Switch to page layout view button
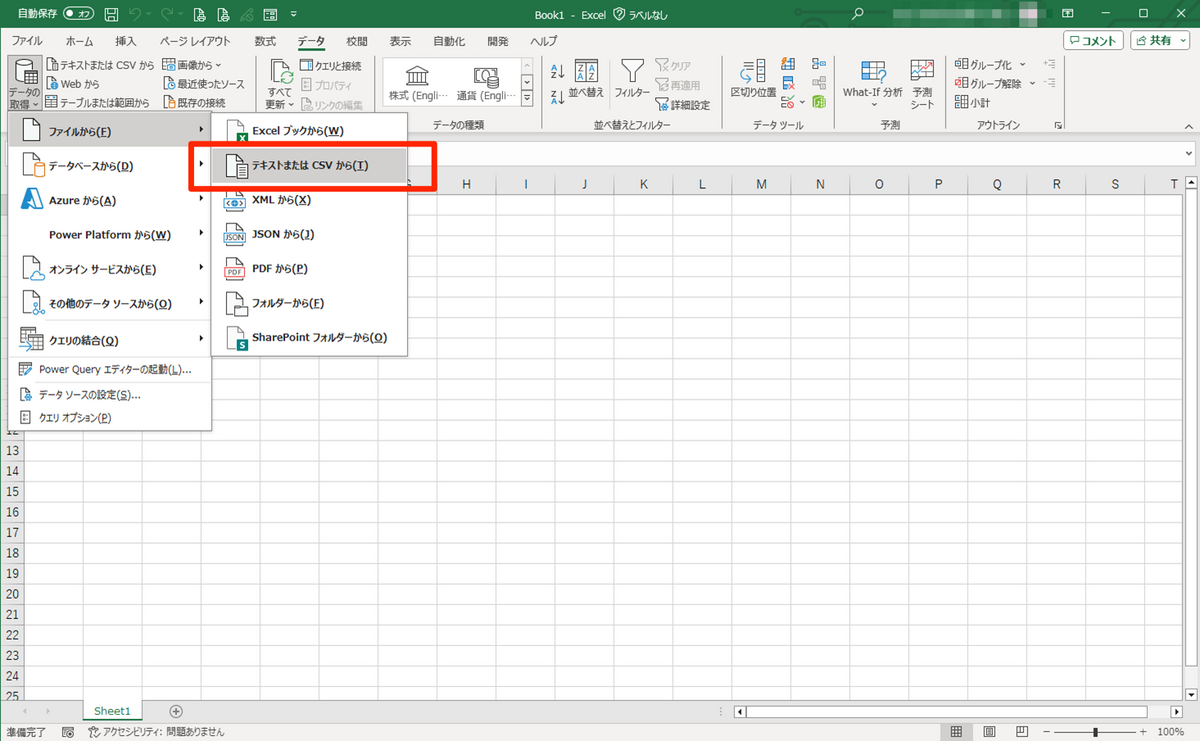Screen dimensions: 1200x741 (x=988, y=733)
